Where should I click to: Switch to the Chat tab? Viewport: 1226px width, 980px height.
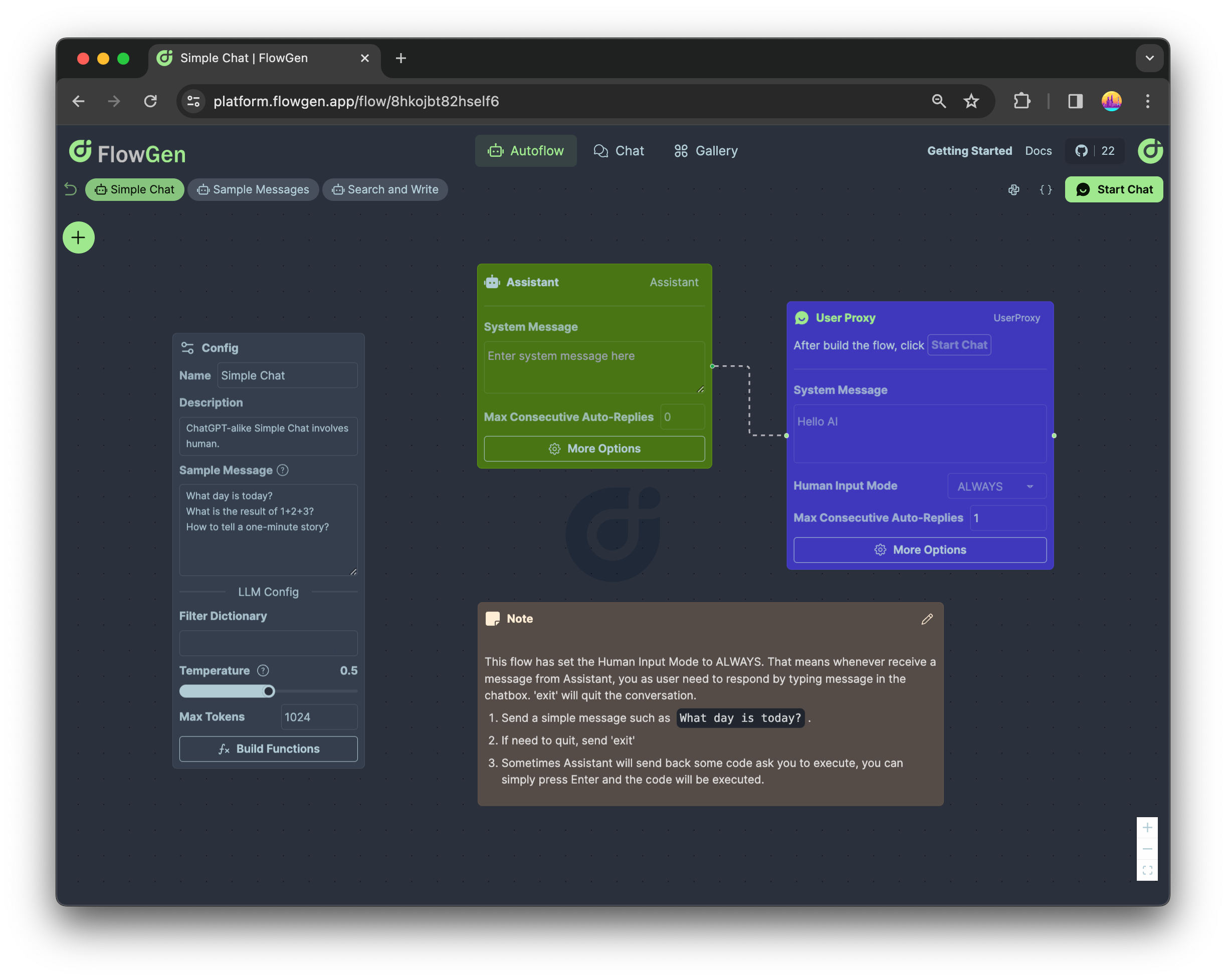[x=619, y=151]
